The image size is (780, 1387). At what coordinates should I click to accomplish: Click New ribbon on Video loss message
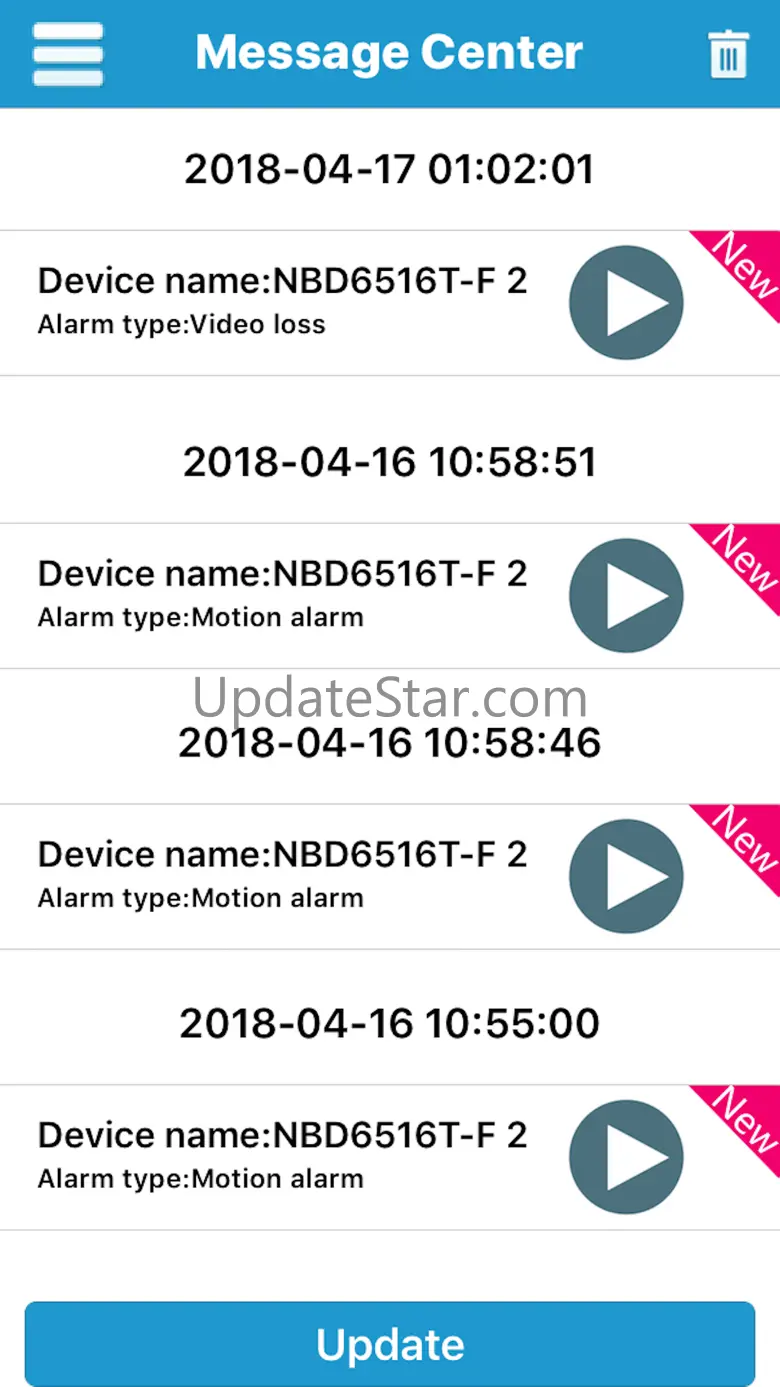742,270
